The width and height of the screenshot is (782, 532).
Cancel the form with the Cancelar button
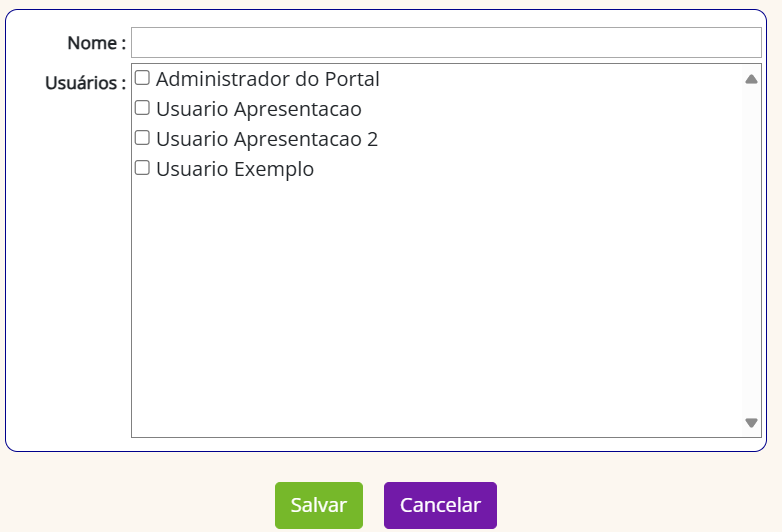440,505
